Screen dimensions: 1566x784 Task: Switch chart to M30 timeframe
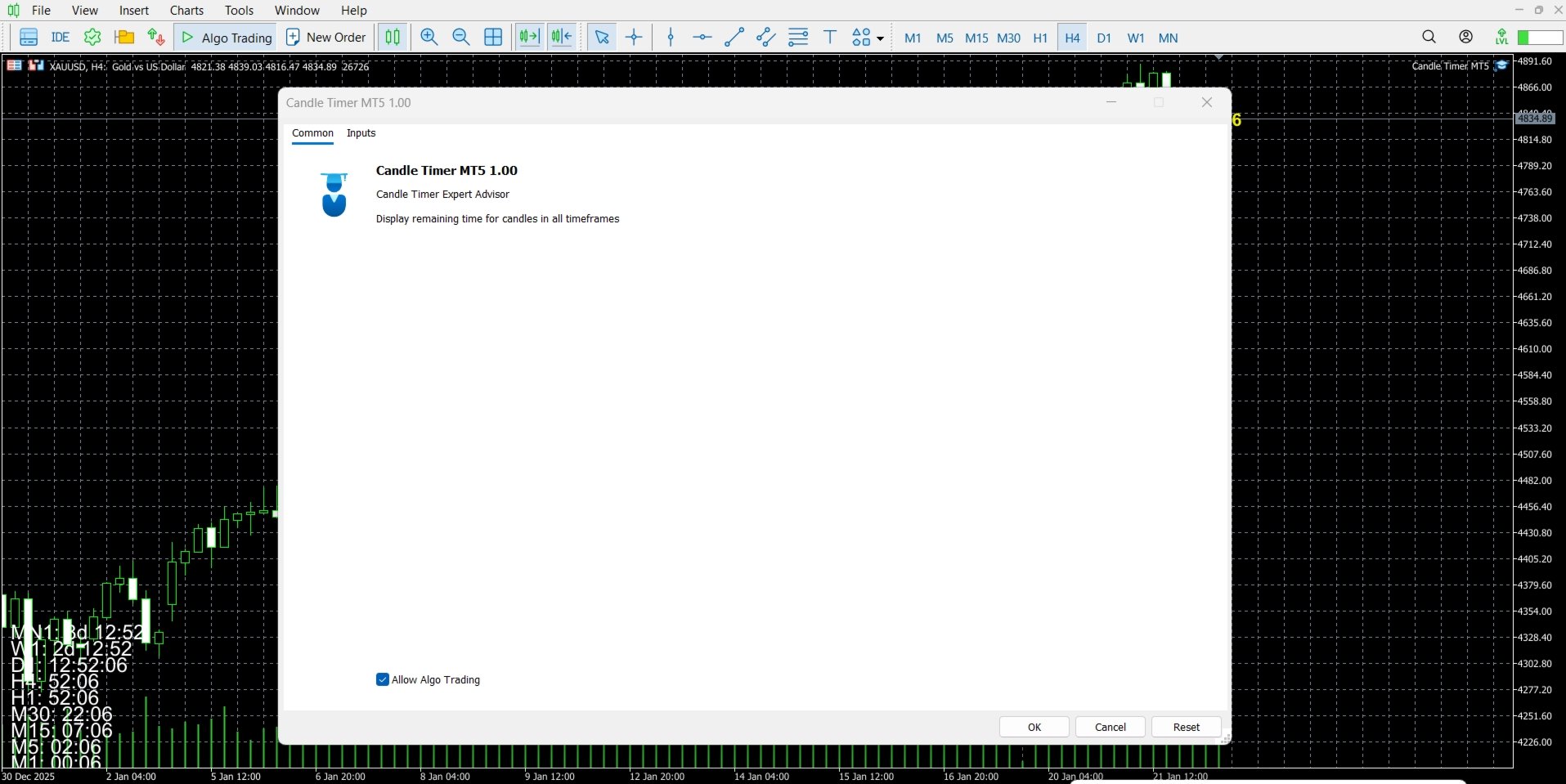click(x=1009, y=38)
